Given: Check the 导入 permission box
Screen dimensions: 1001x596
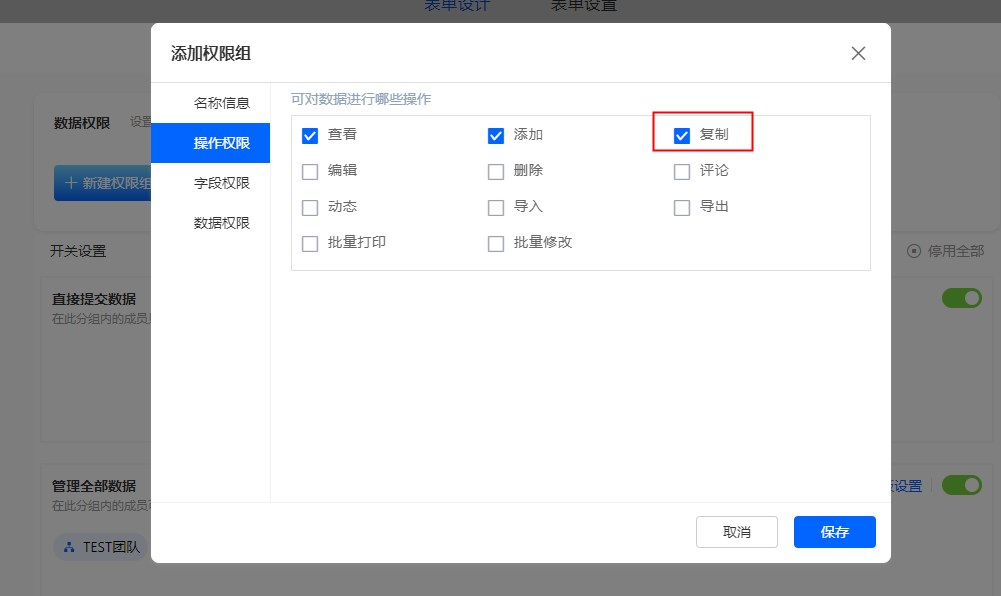Looking at the screenshot, I should coord(496,207).
